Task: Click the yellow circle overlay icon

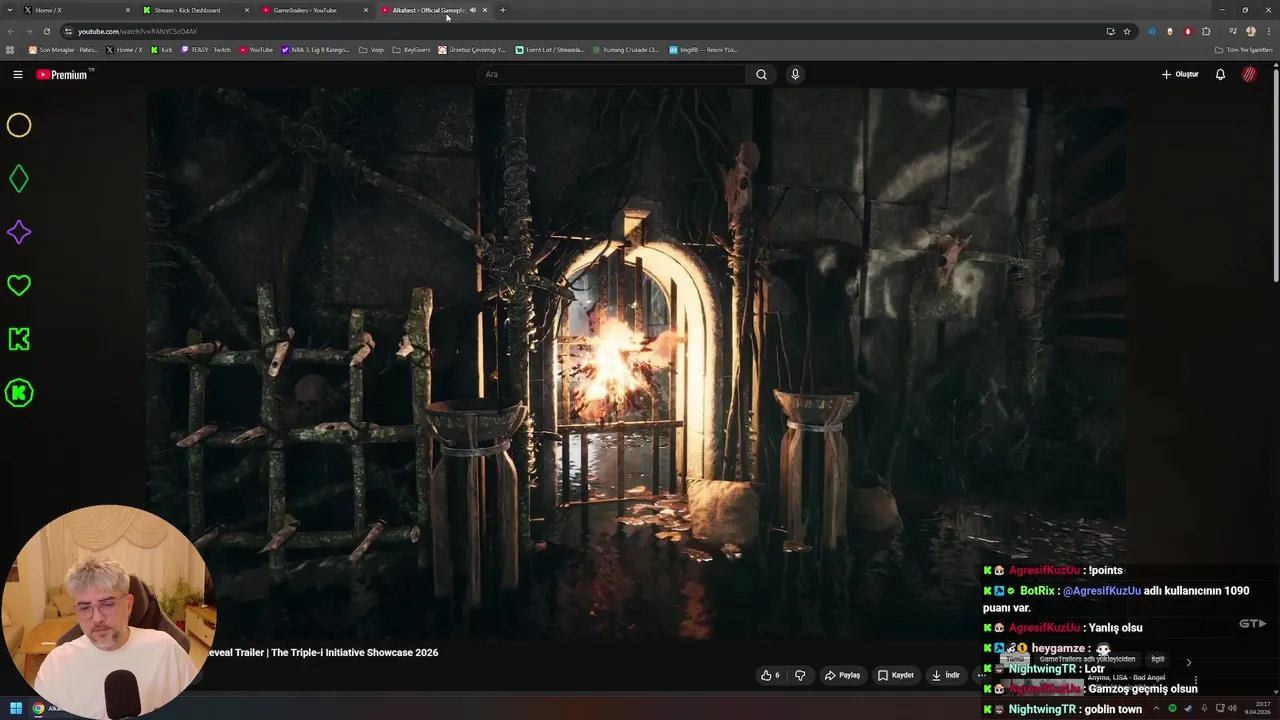Action: click(19, 125)
